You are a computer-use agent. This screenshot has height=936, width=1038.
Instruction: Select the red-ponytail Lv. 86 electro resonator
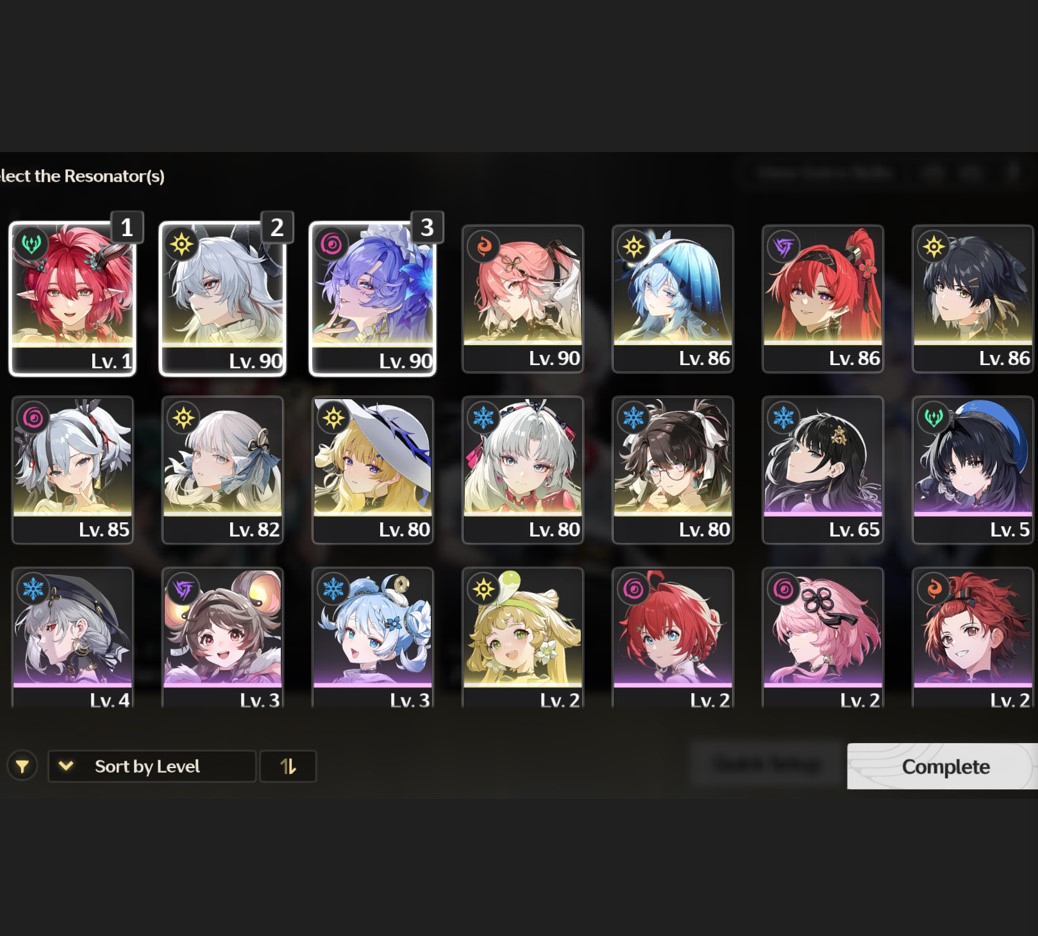[823, 299]
